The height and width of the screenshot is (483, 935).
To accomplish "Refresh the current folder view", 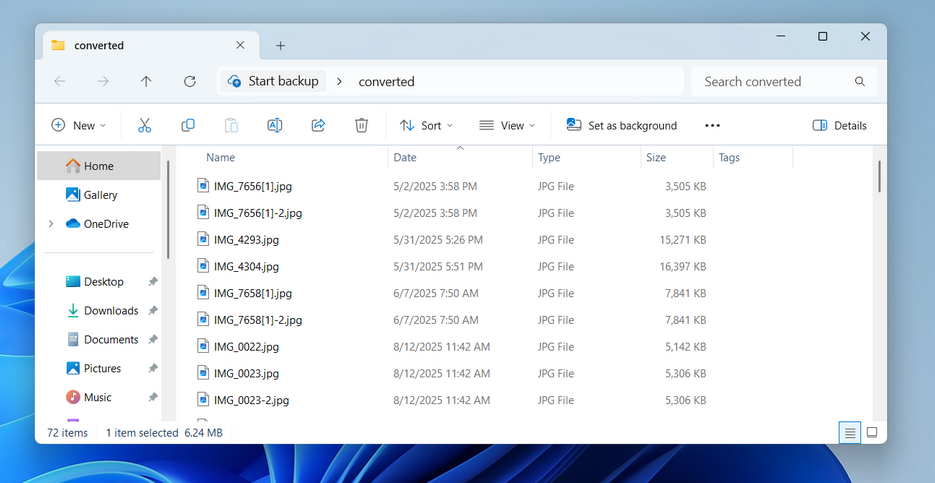I will (190, 81).
